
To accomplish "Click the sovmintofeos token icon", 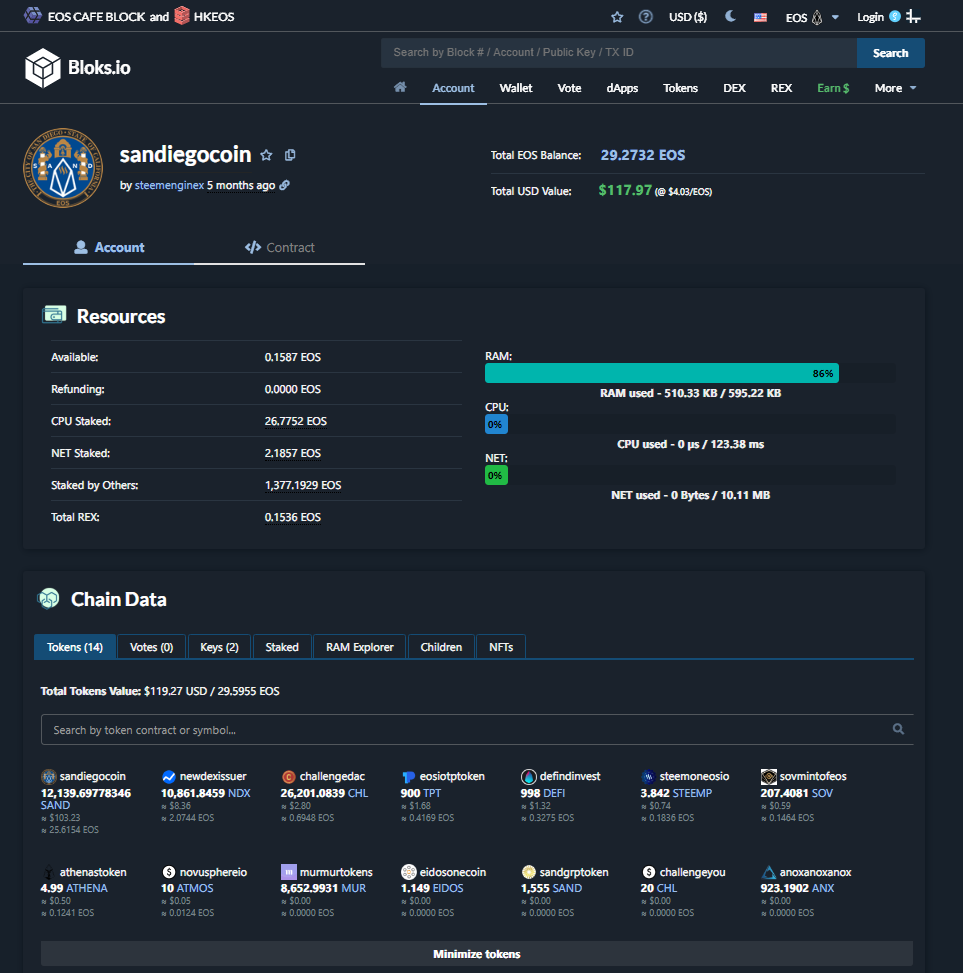I will (769, 777).
